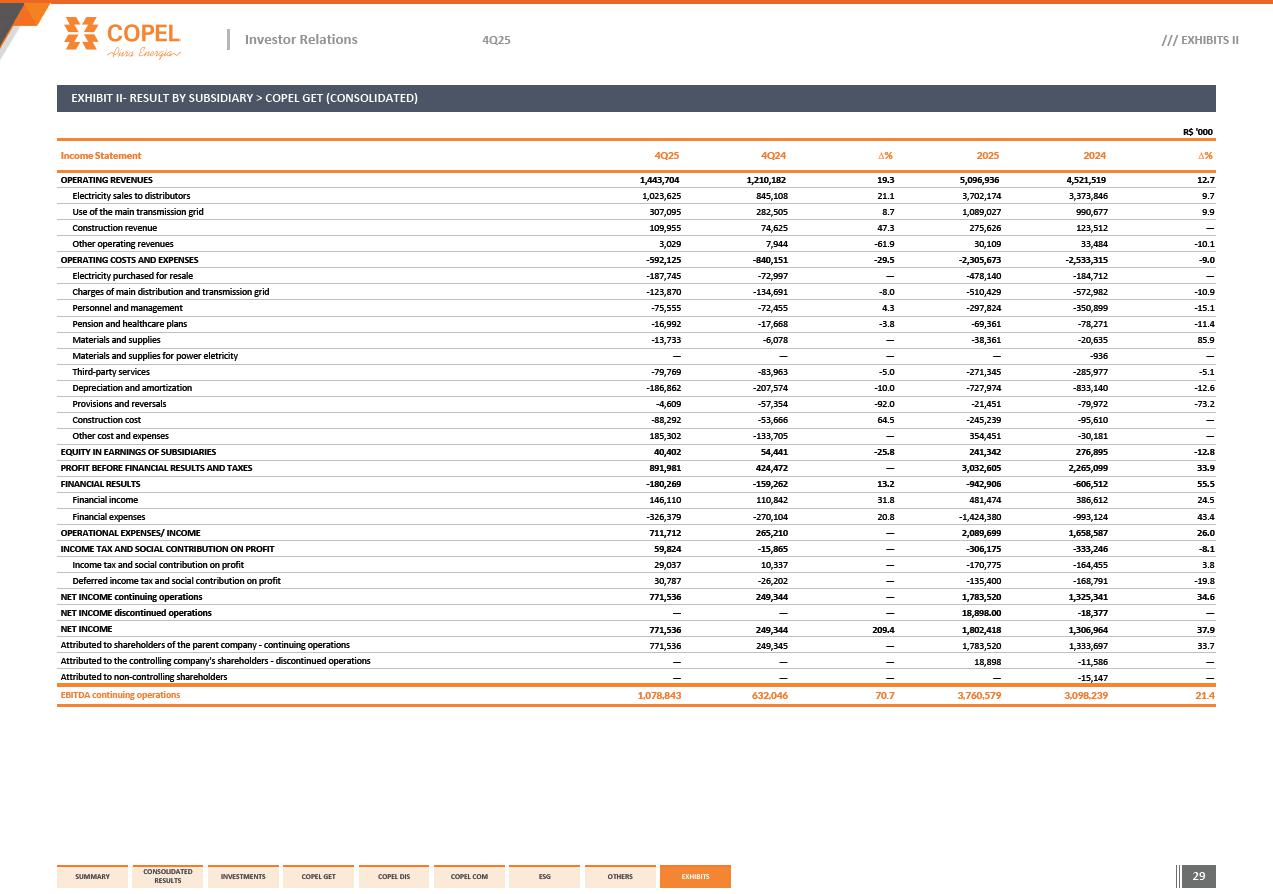Click the Exhibit II title bar
The height and width of the screenshot is (894, 1273).
point(636,98)
